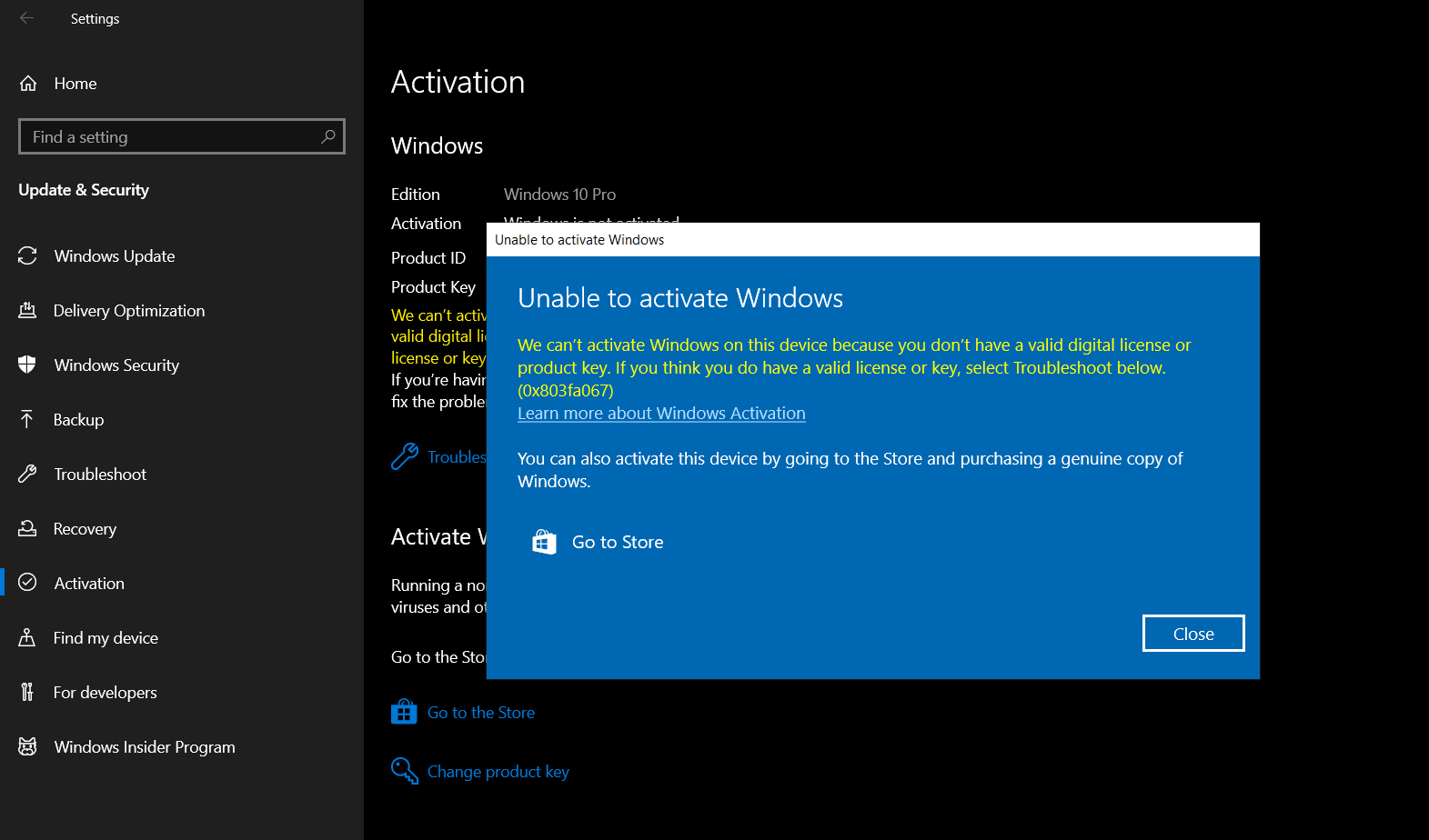Click the Store icon beside Go to the Store
This screenshot has height=840, width=1429.
pyautogui.click(x=404, y=712)
